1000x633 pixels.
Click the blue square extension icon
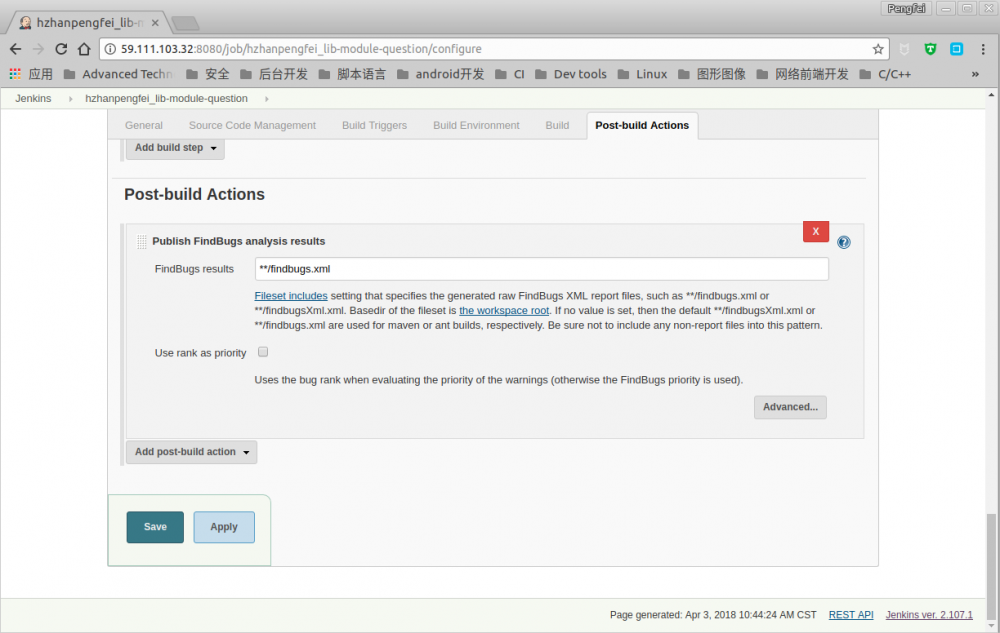tap(956, 48)
